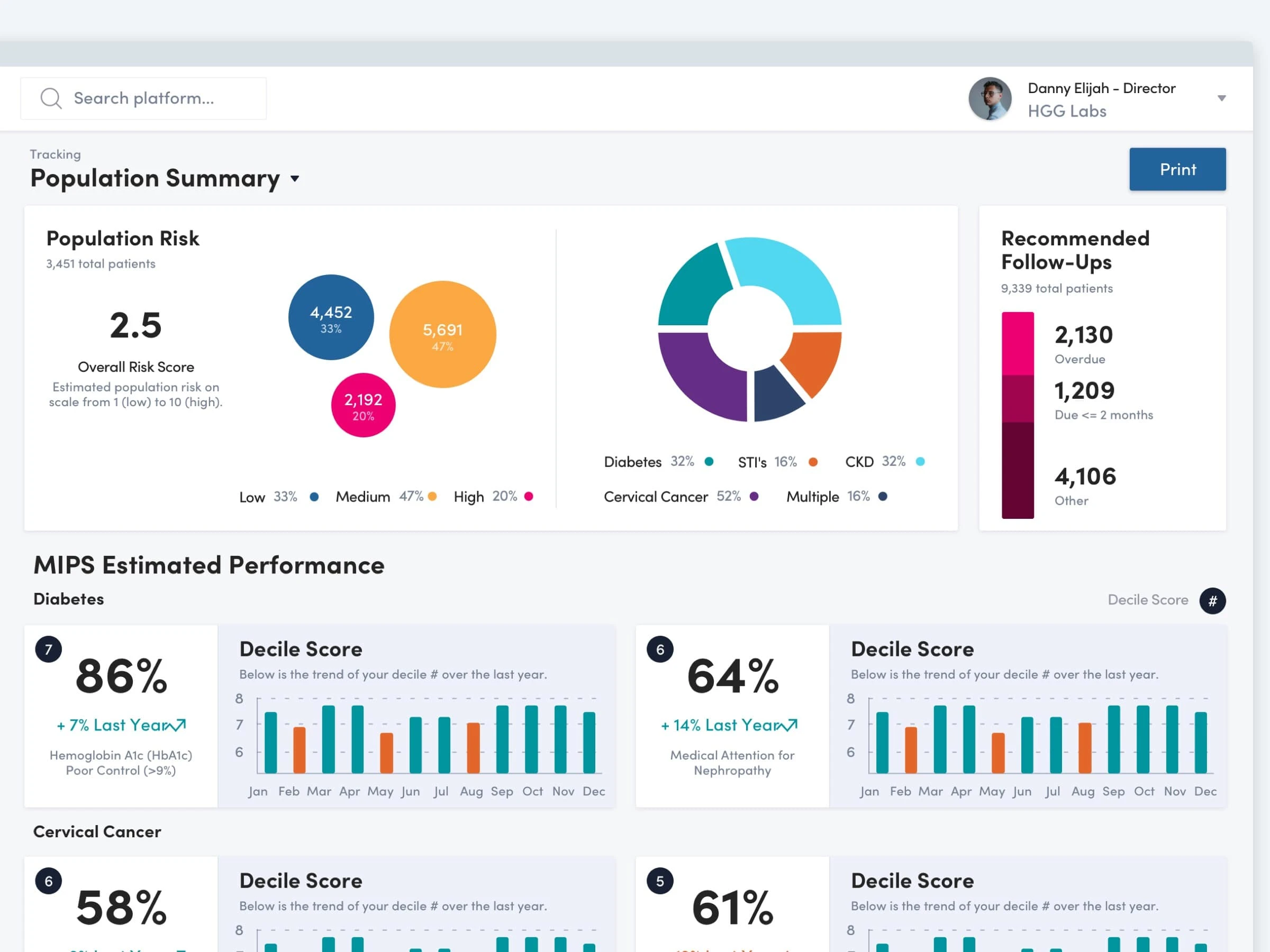Click '2,130' overdue count
The height and width of the screenshot is (952, 1270).
click(1083, 335)
